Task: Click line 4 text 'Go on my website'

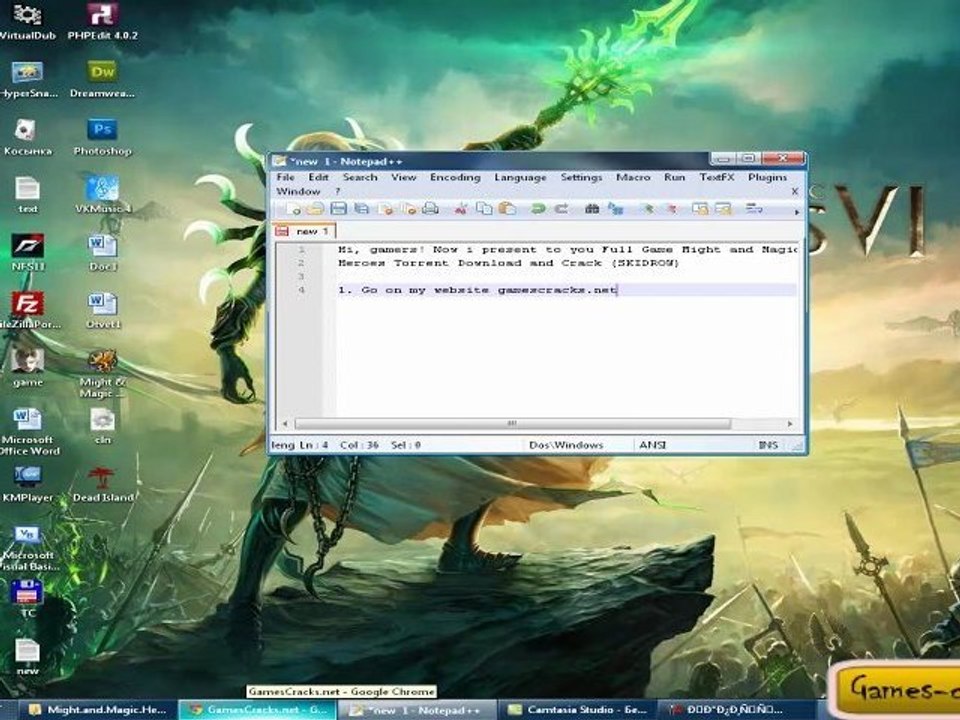Action: point(425,290)
